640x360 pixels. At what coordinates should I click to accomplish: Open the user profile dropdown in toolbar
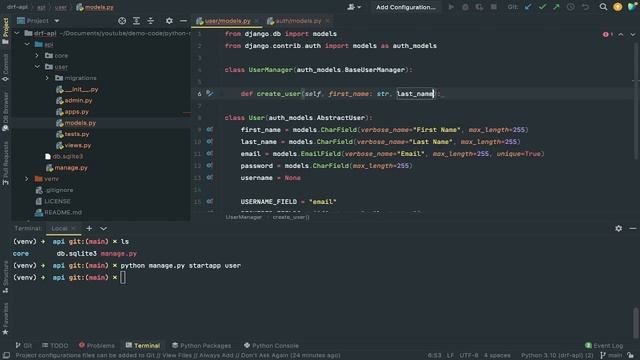pyautogui.click(x=354, y=7)
